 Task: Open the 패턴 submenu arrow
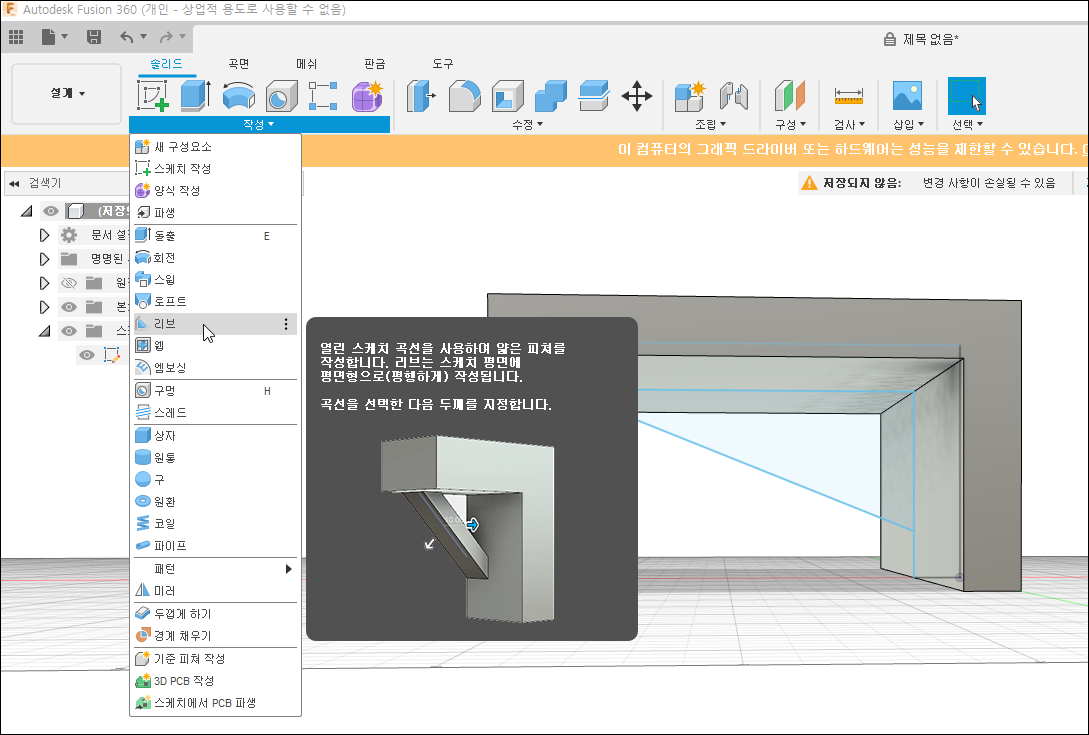[288, 569]
